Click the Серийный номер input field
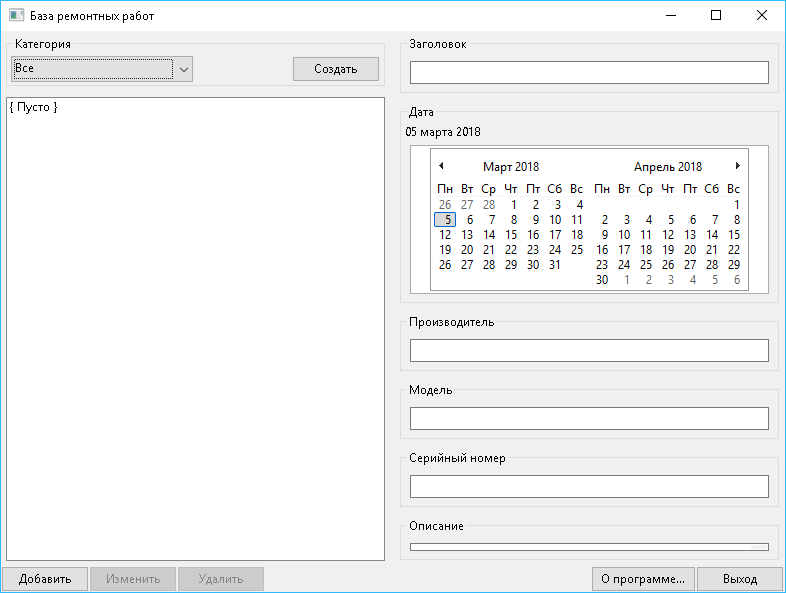 coord(588,486)
